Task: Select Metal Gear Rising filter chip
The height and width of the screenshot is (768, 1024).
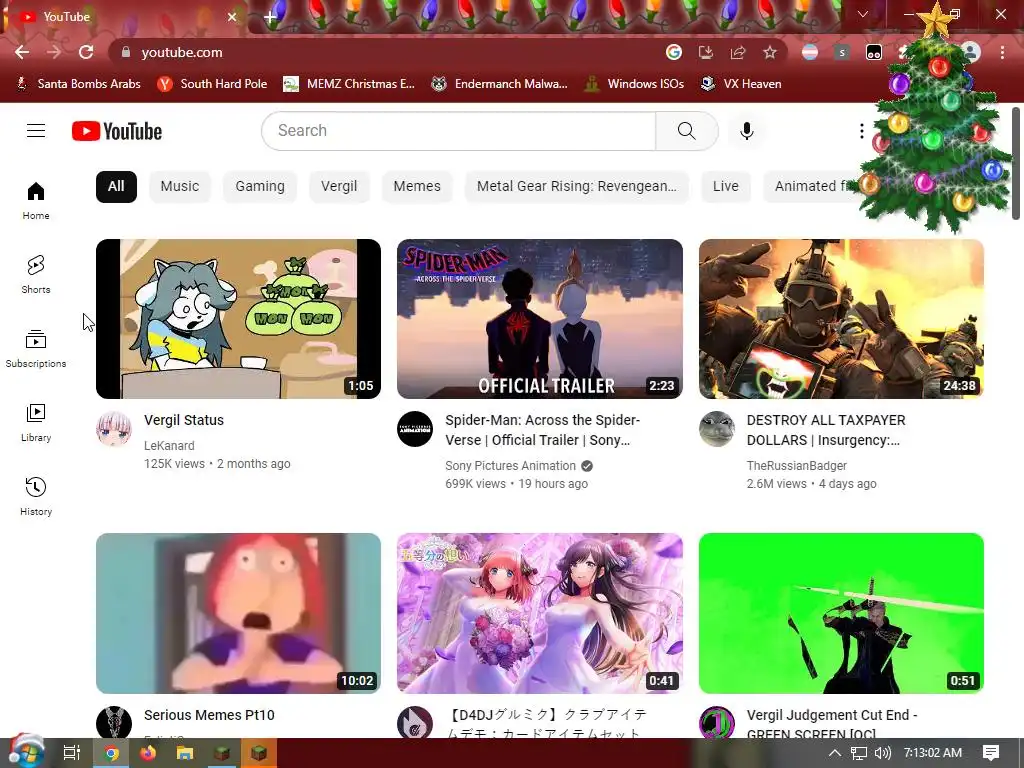Action: (x=577, y=187)
